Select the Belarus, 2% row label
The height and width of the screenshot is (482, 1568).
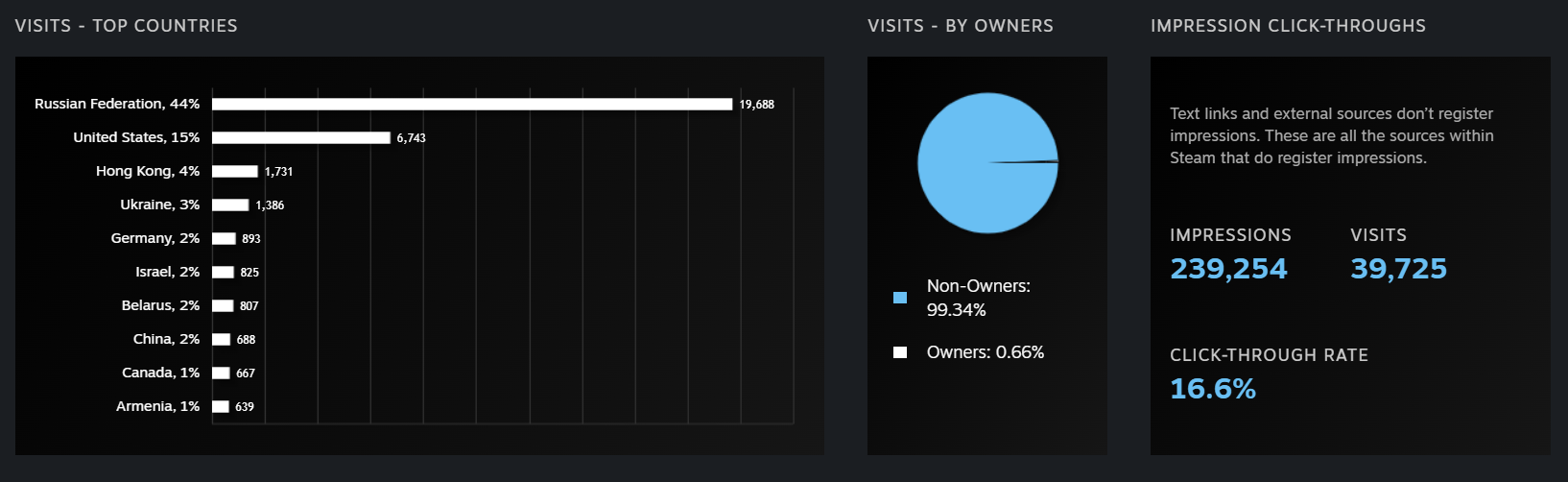[160, 305]
